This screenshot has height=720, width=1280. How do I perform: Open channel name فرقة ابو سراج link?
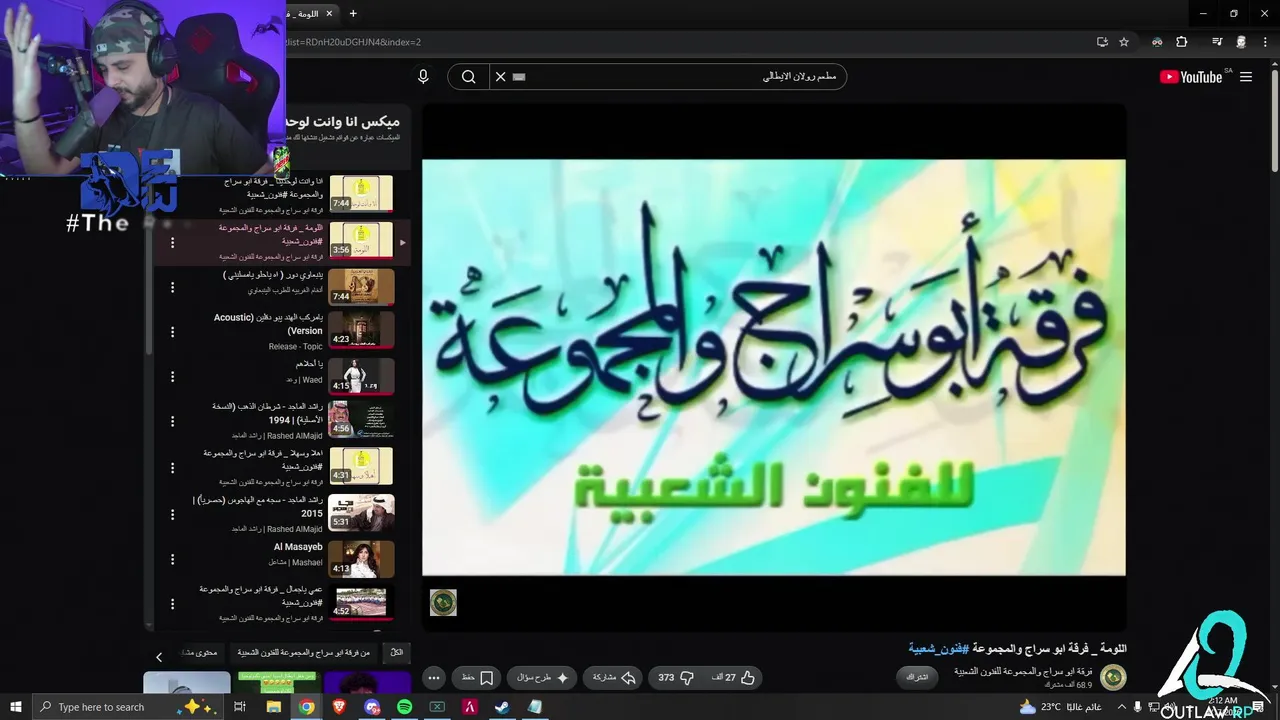(1023, 671)
